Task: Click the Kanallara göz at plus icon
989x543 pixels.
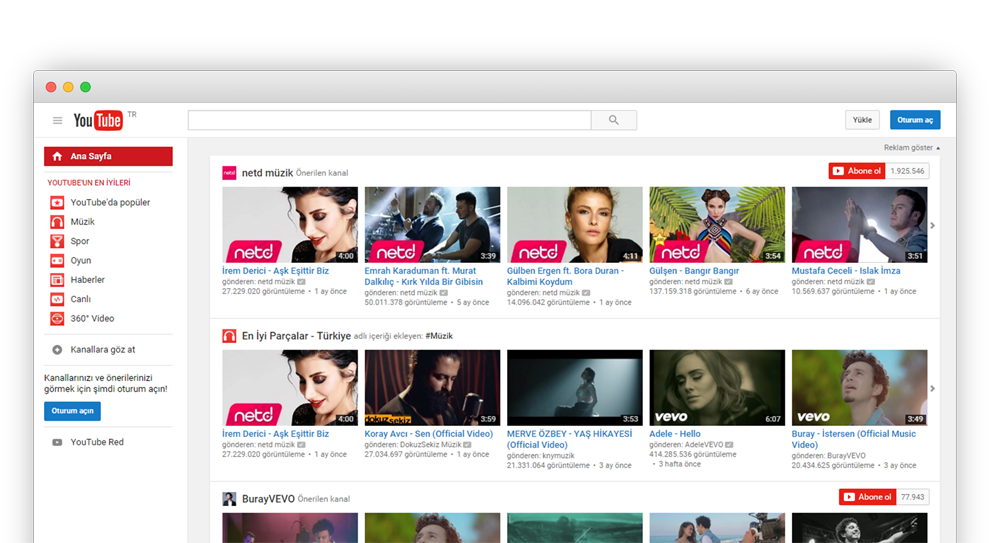Action: [57, 350]
